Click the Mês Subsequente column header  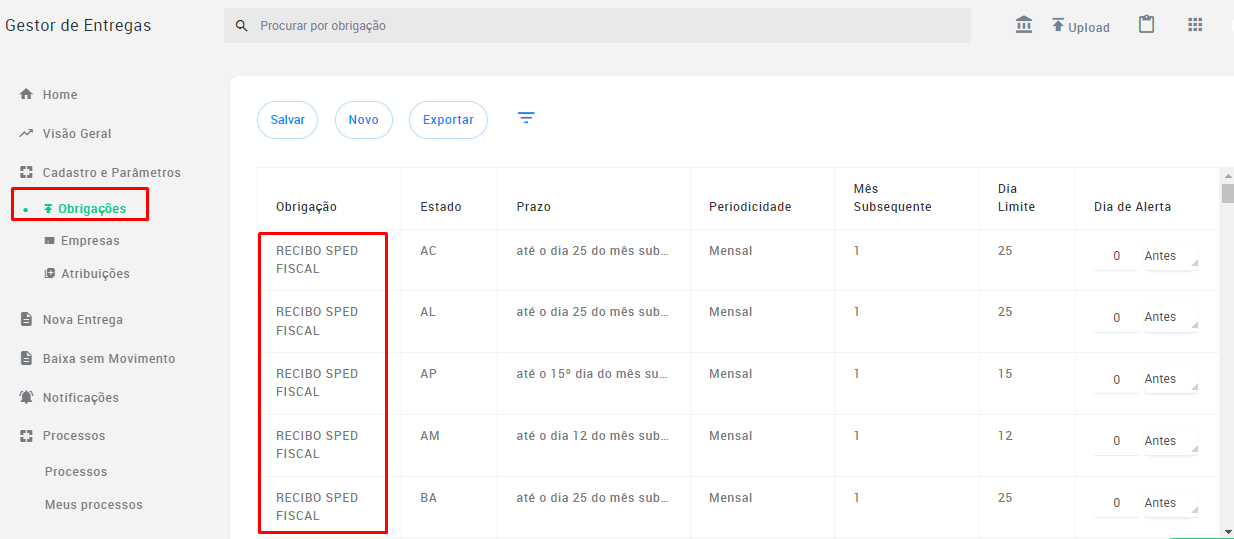892,198
